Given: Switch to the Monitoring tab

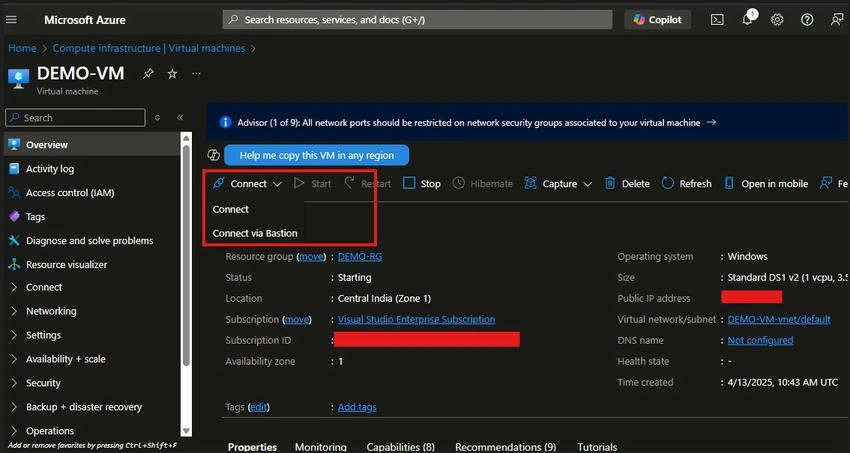Looking at the screenshot, I should pos(321,447).
